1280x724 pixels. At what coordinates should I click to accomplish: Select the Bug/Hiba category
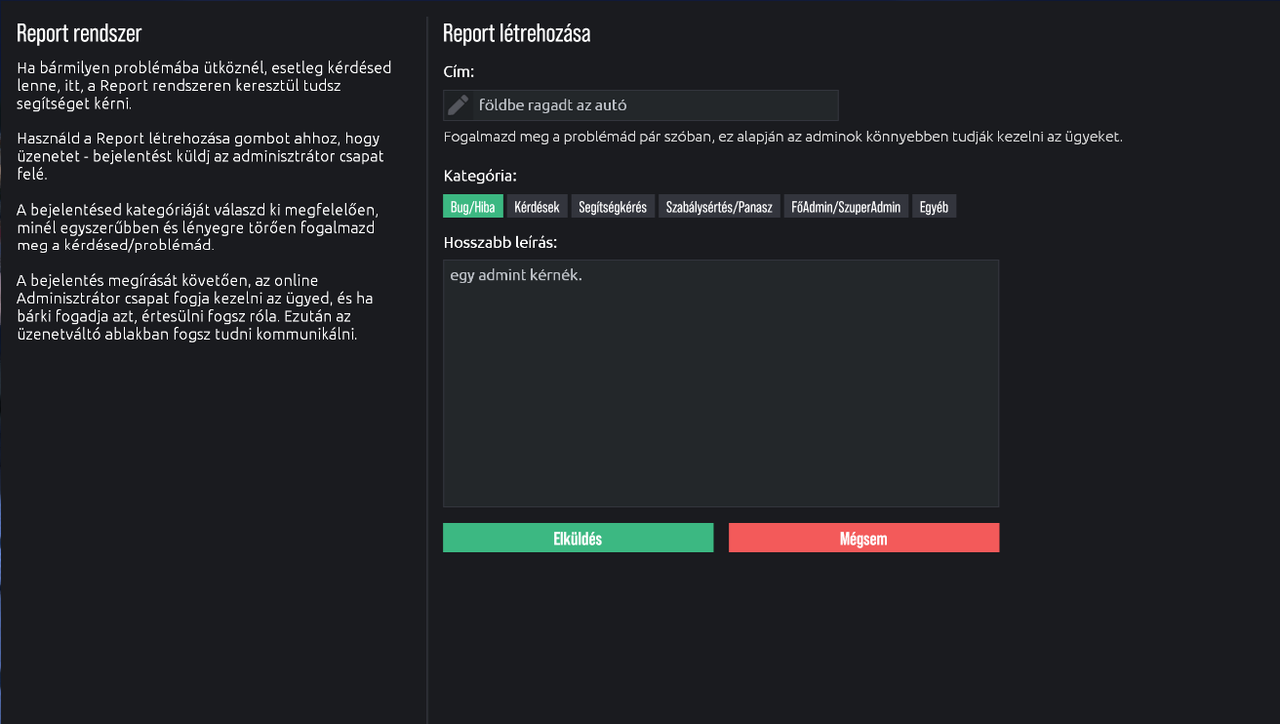point(473,207)
